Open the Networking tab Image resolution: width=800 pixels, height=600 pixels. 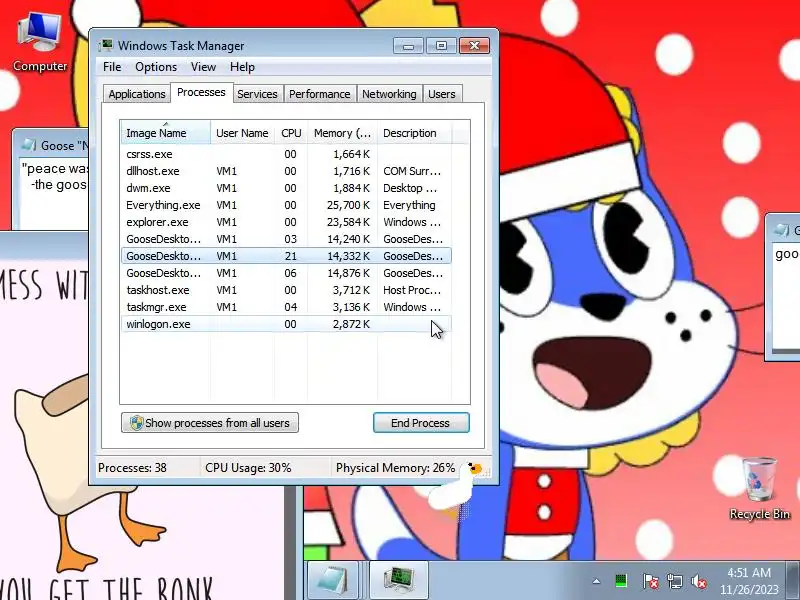[x=389, y=94]
